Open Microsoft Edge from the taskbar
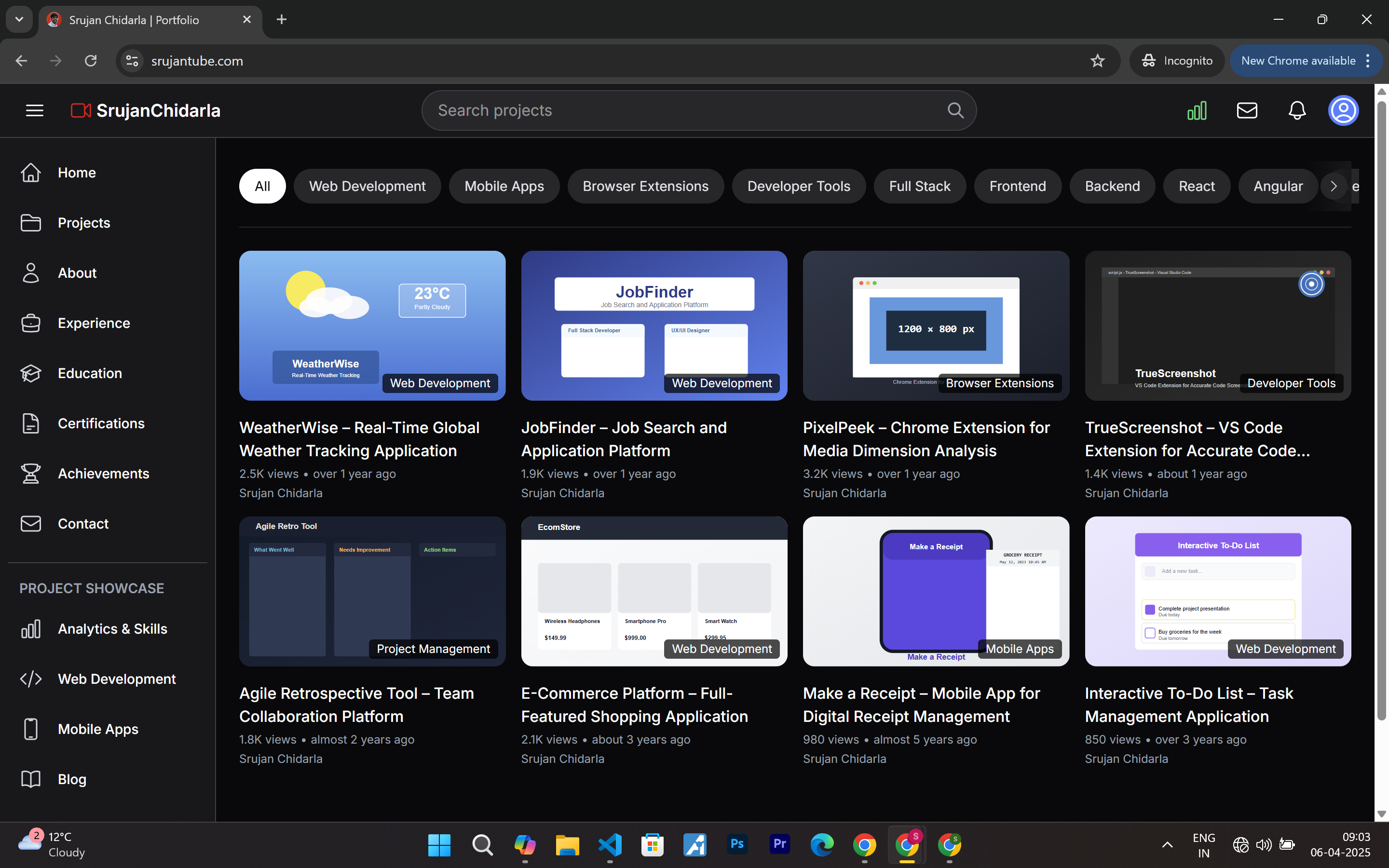Image resolution: width=1389 pixels, height=868 pixels. tap(822, 844)
